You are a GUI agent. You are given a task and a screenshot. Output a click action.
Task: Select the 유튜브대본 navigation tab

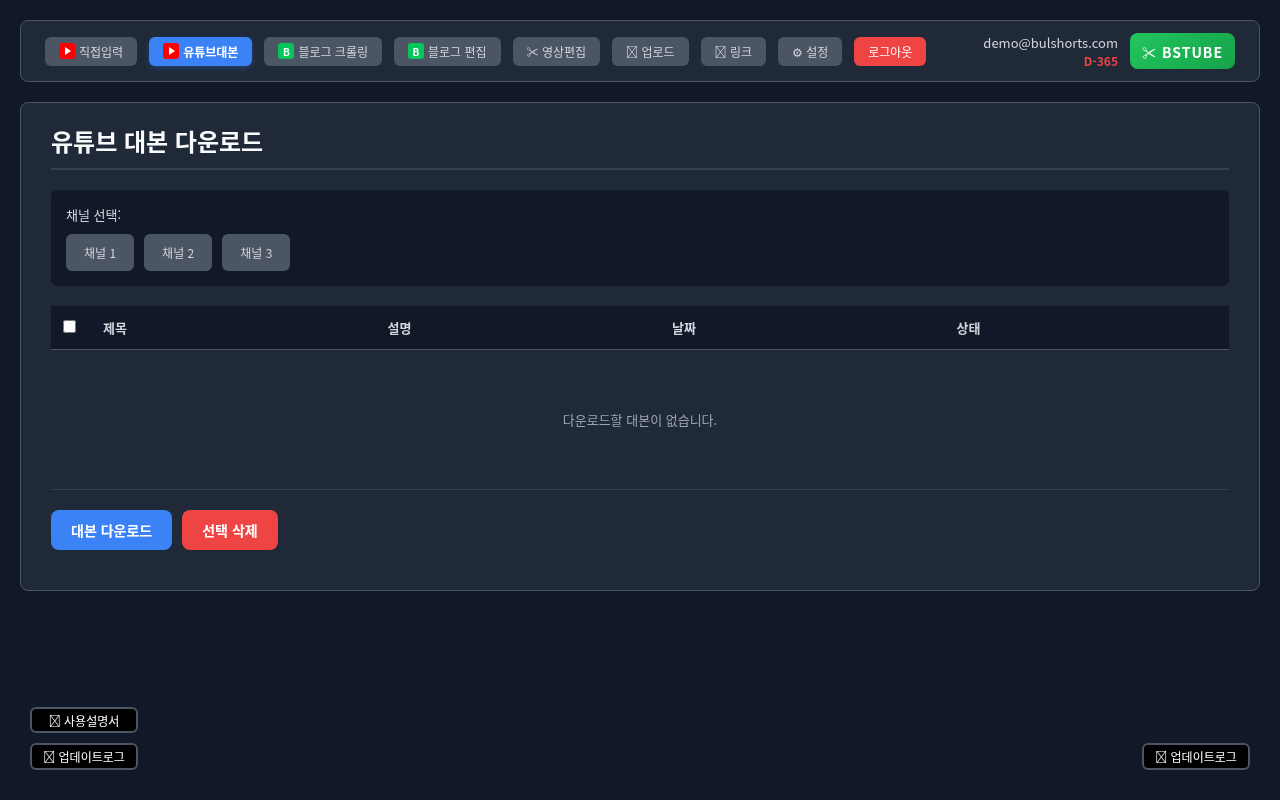tap(200, 52)
